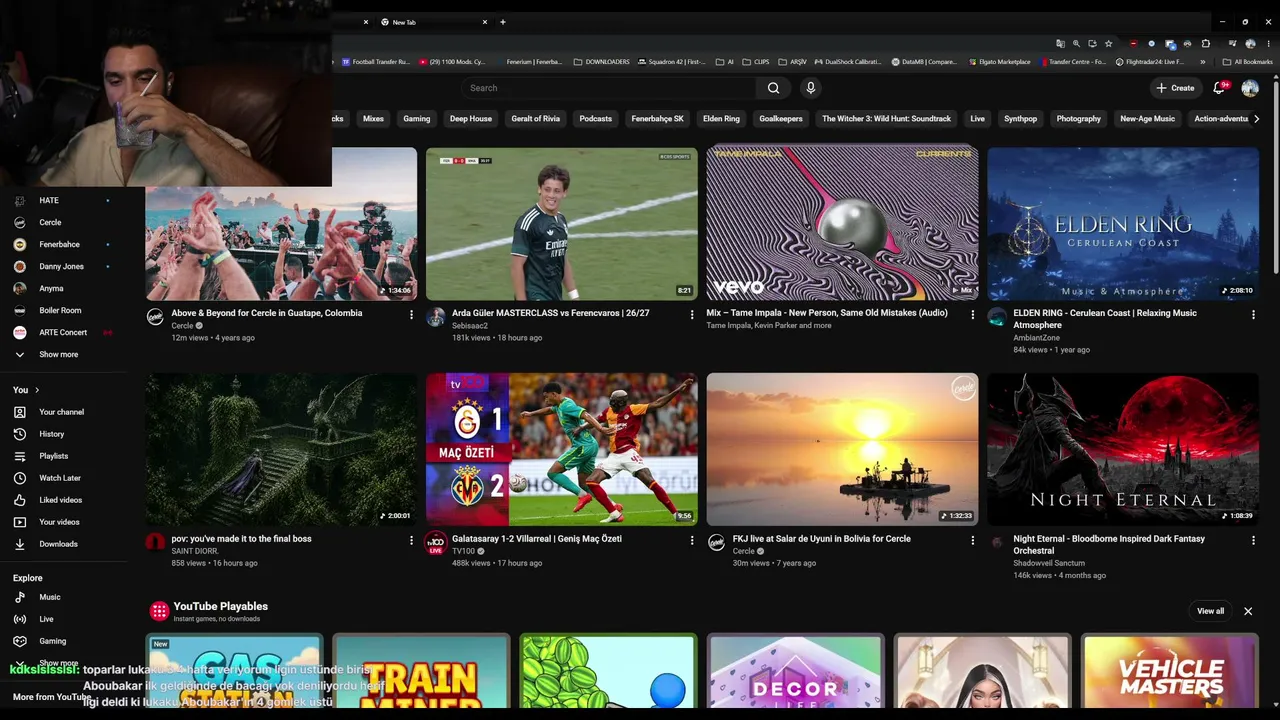Open the DOWNLOADERS bookmarks folder
Viewport: 1280px width, 720px height.
(x=602, y=62)
